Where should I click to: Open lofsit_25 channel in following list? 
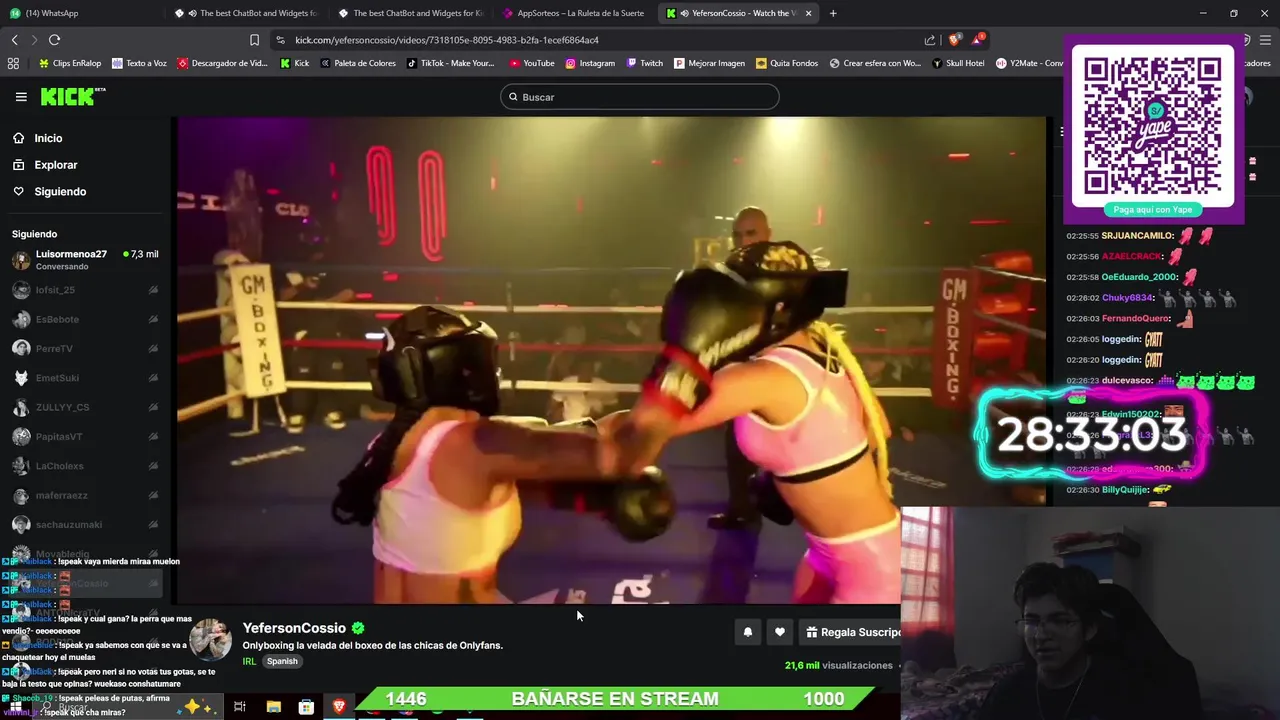click(x=85, y=290)
